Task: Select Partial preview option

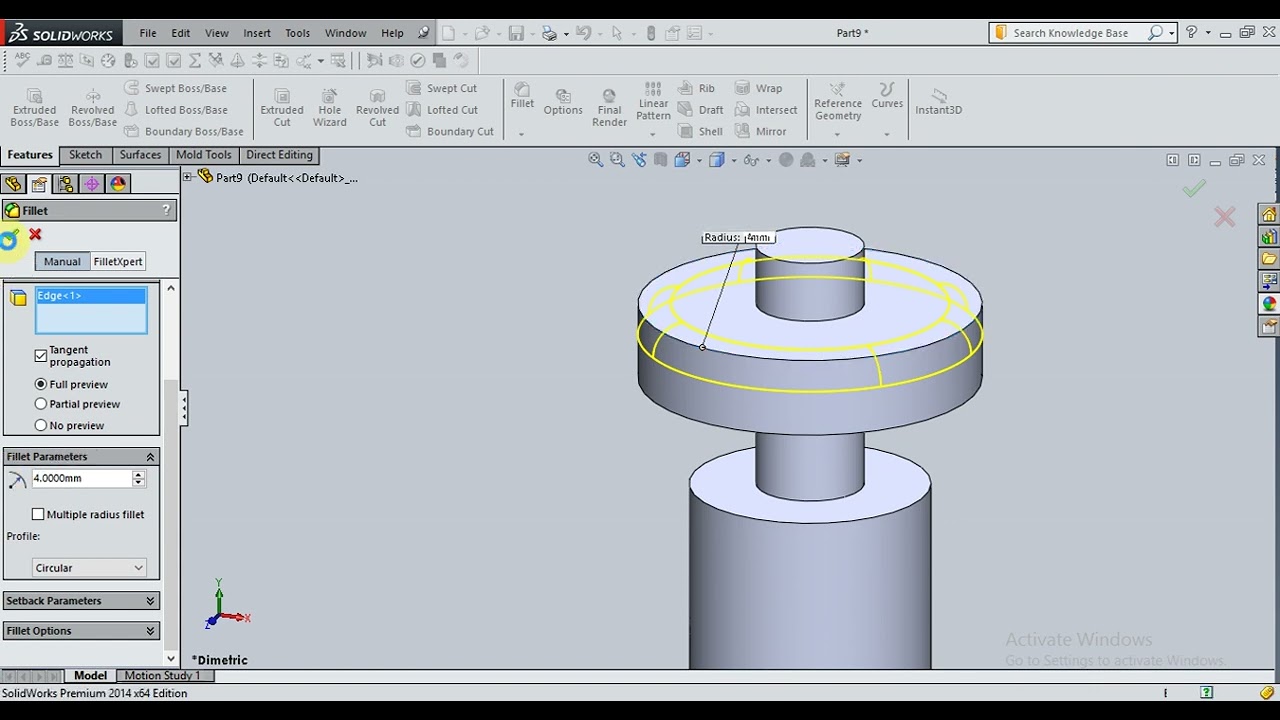Action: (41, 404)
